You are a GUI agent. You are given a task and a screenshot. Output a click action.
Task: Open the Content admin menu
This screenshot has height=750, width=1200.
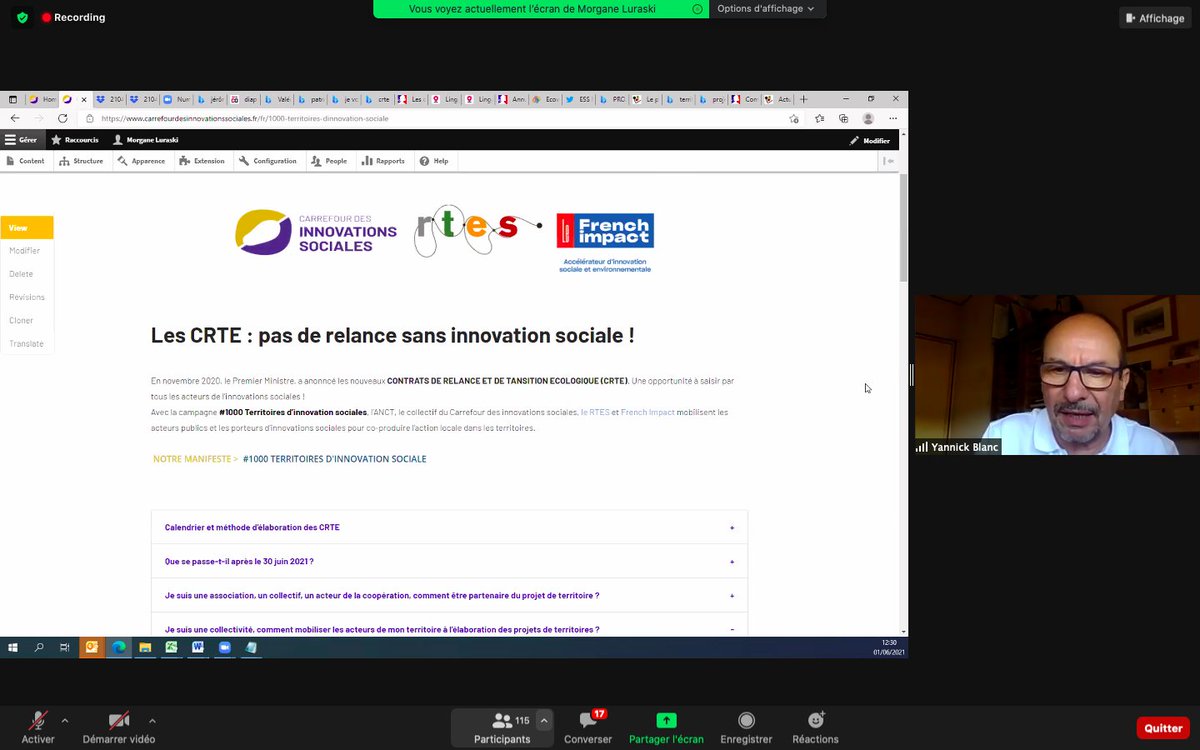(x=25, y=161)
